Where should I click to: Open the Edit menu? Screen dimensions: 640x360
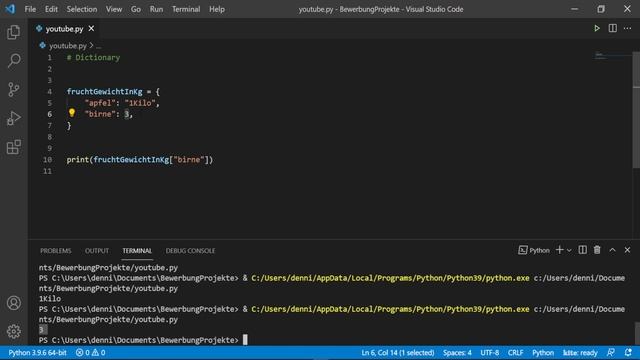coord(51,9)
